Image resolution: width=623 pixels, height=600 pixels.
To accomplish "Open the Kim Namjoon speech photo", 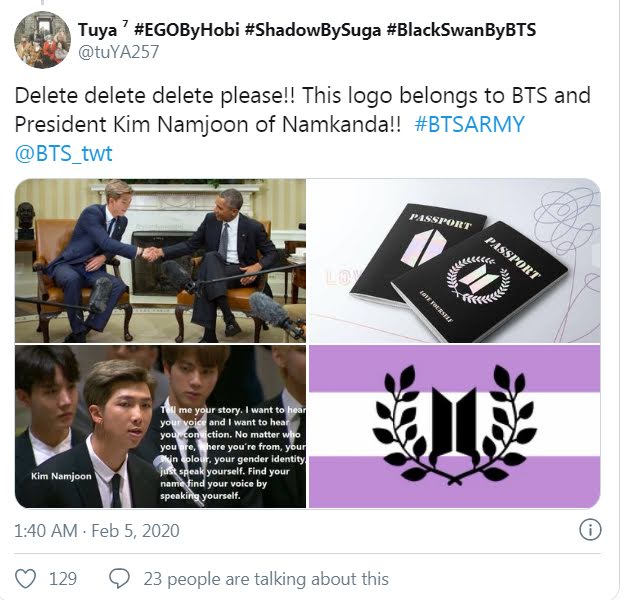I will 161,426.
